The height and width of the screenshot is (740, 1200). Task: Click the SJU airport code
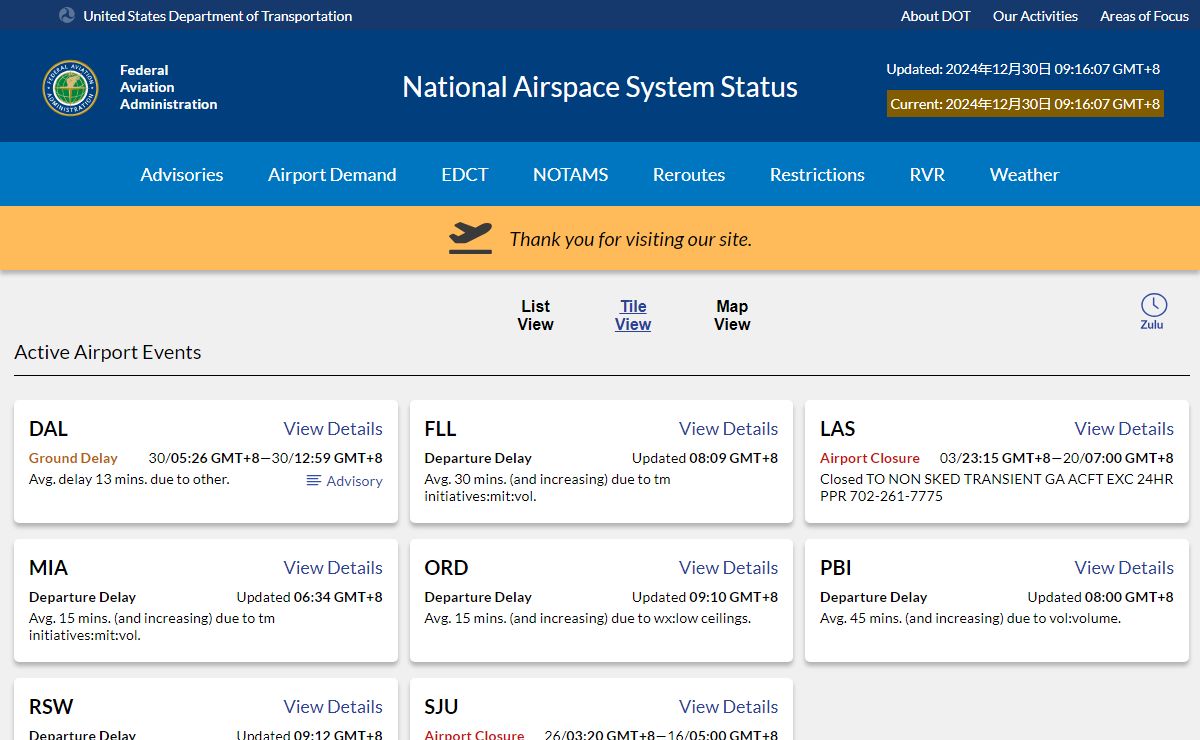pyautogui.click(x=441, y=707)
